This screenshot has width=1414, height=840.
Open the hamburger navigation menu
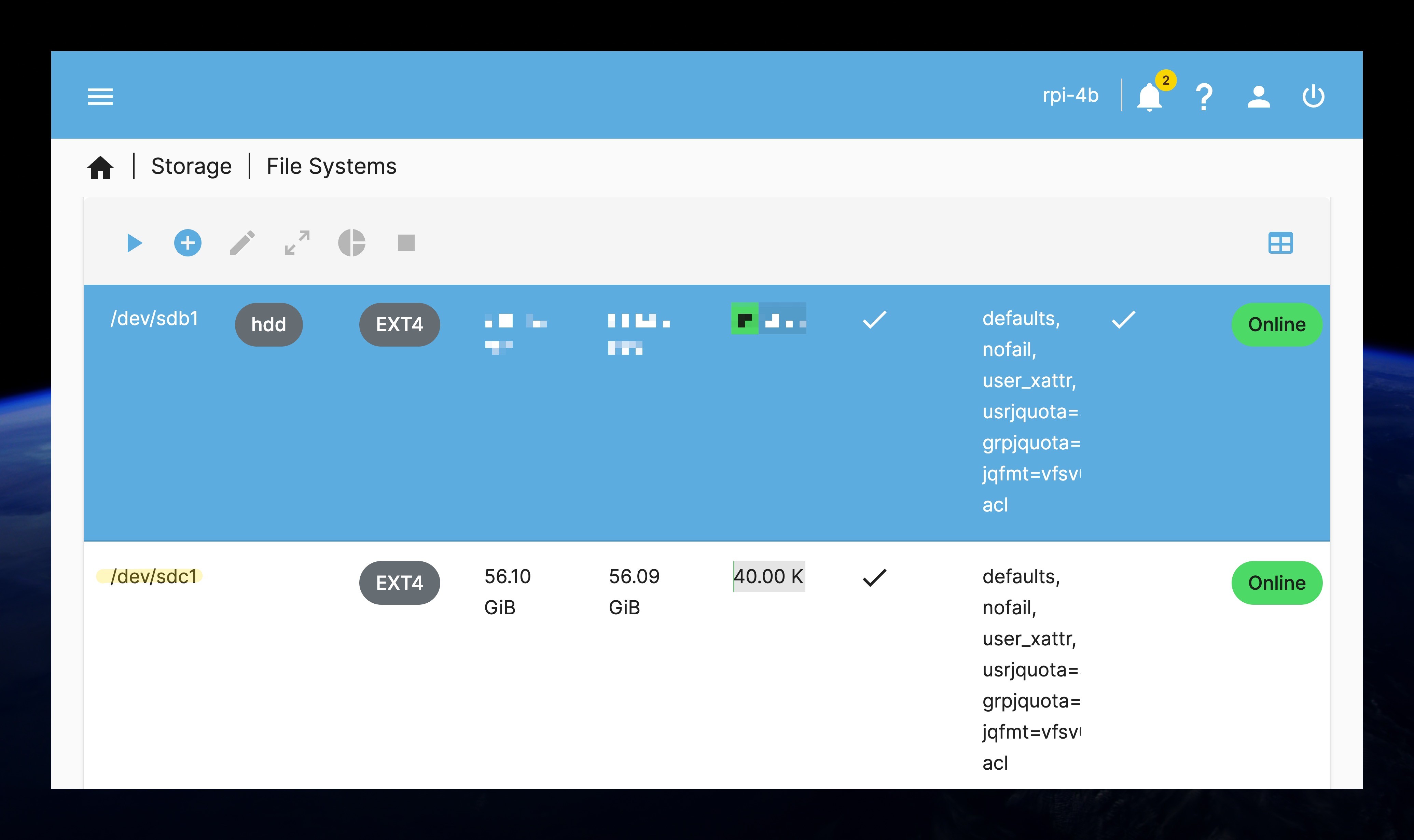point(100,96)
